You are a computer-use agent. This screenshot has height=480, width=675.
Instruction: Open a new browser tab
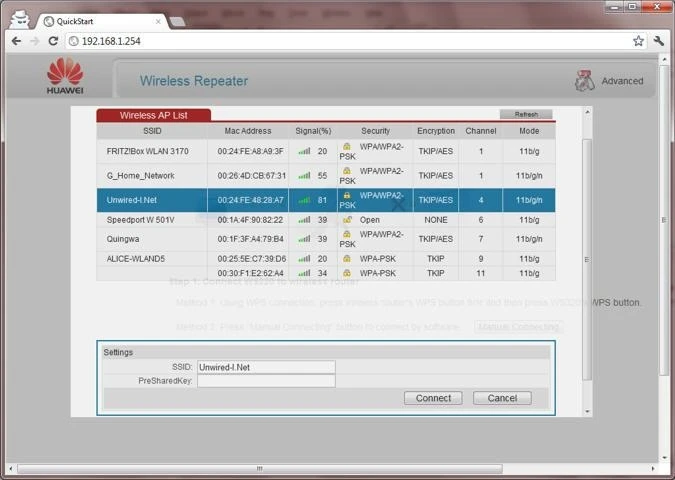tap(177, 22)
